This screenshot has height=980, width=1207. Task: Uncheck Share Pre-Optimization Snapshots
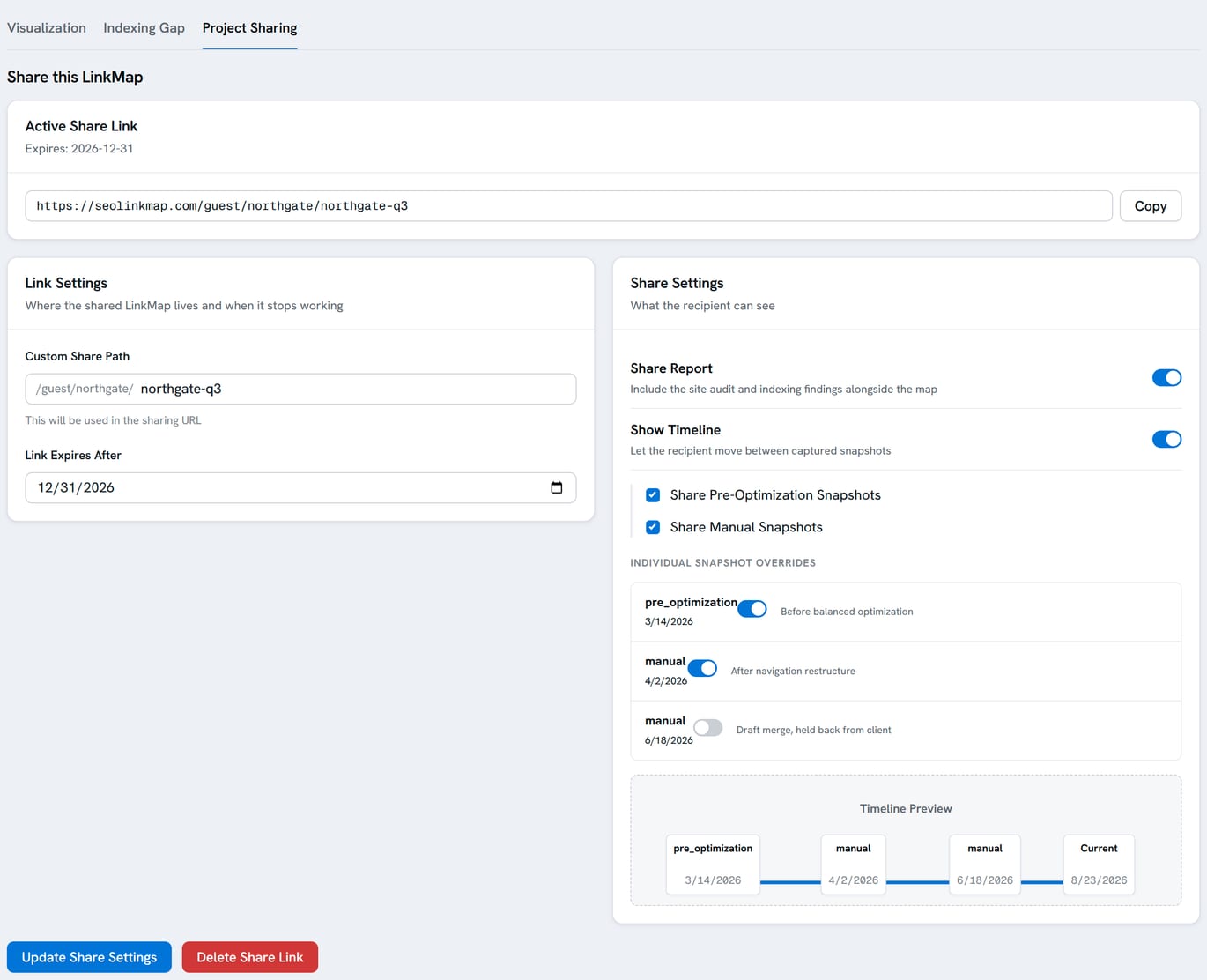tap(653, 495)
